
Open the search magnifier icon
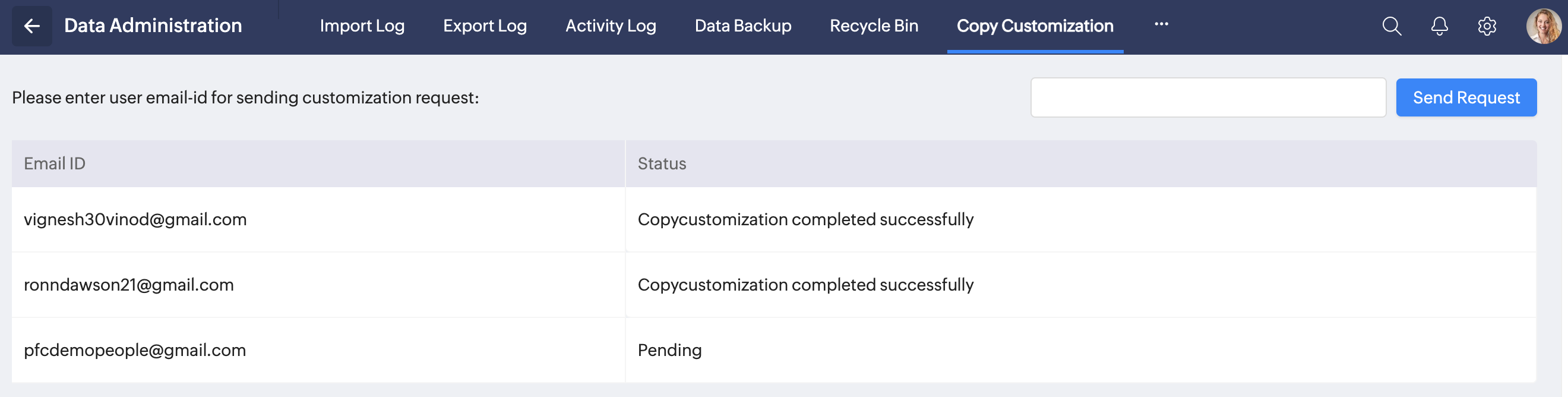coord(1392,26)
